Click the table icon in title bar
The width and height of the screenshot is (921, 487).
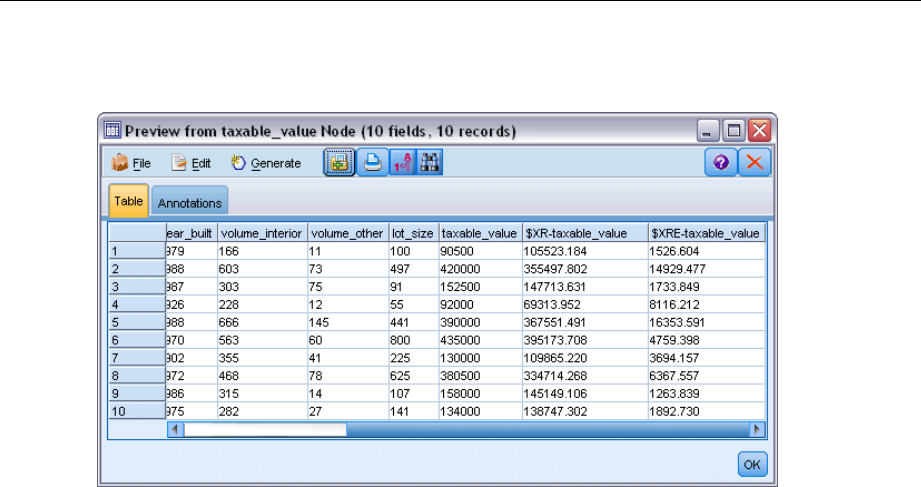[113, 130]
